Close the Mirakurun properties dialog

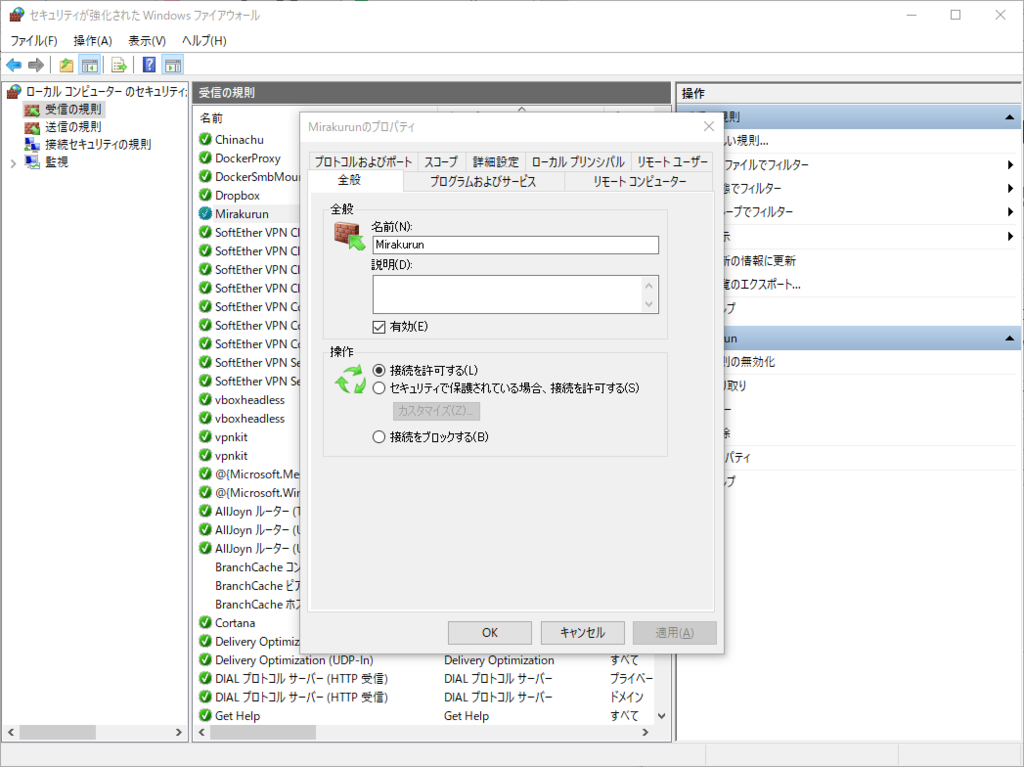click(709, 126)
